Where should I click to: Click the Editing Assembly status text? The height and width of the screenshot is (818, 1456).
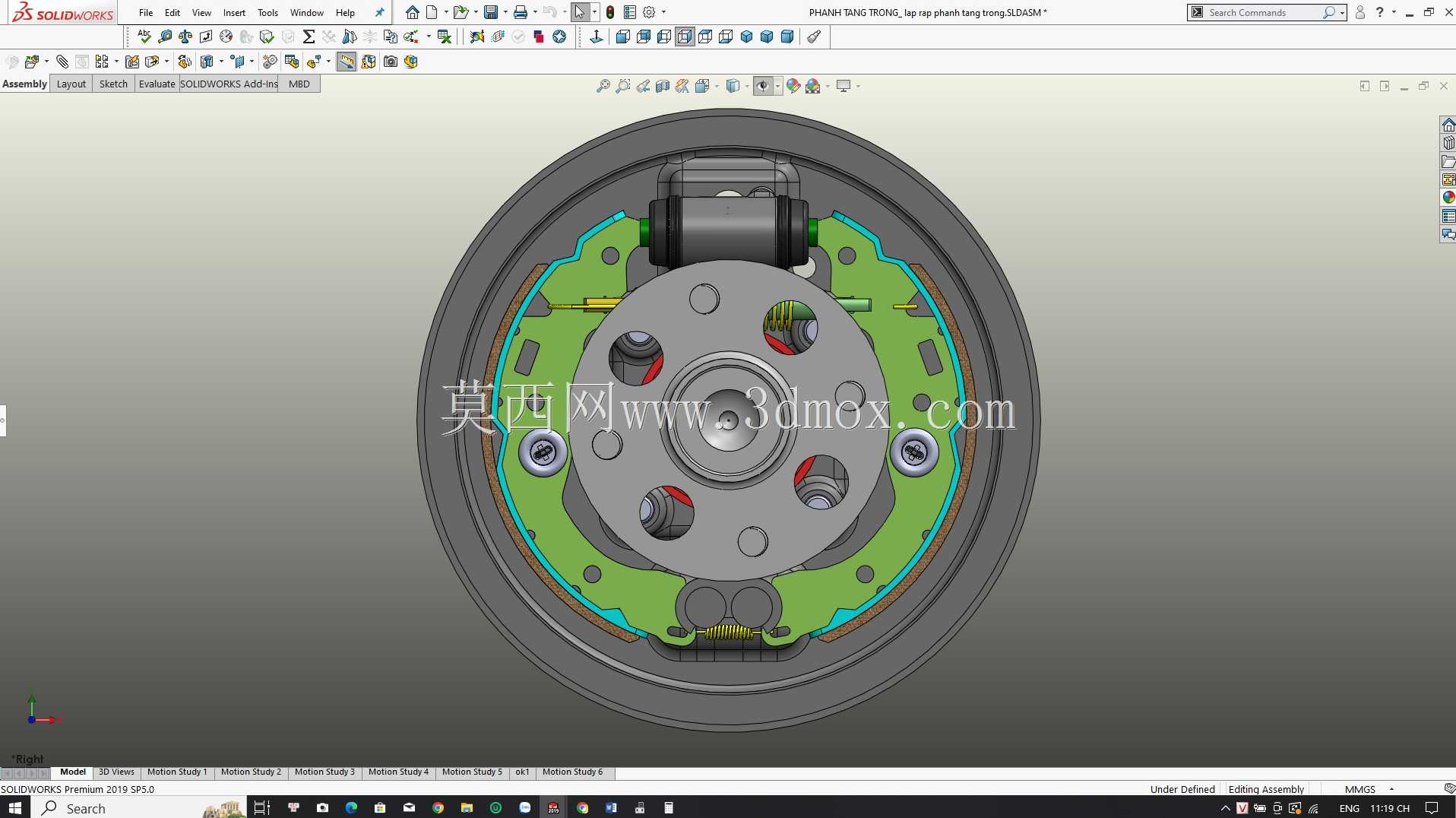coord(1266,789)
